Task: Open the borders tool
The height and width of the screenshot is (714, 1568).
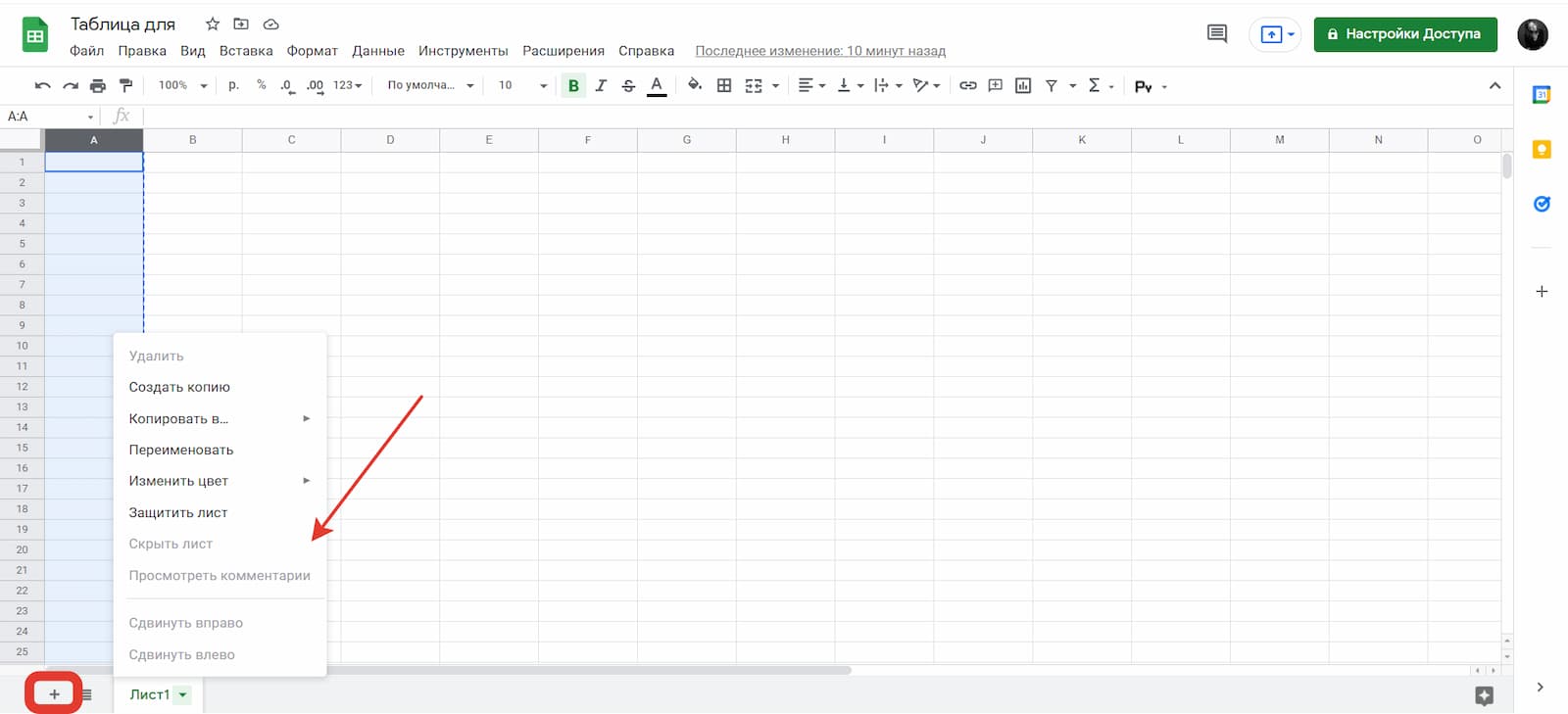Action: tap(724, 86)
